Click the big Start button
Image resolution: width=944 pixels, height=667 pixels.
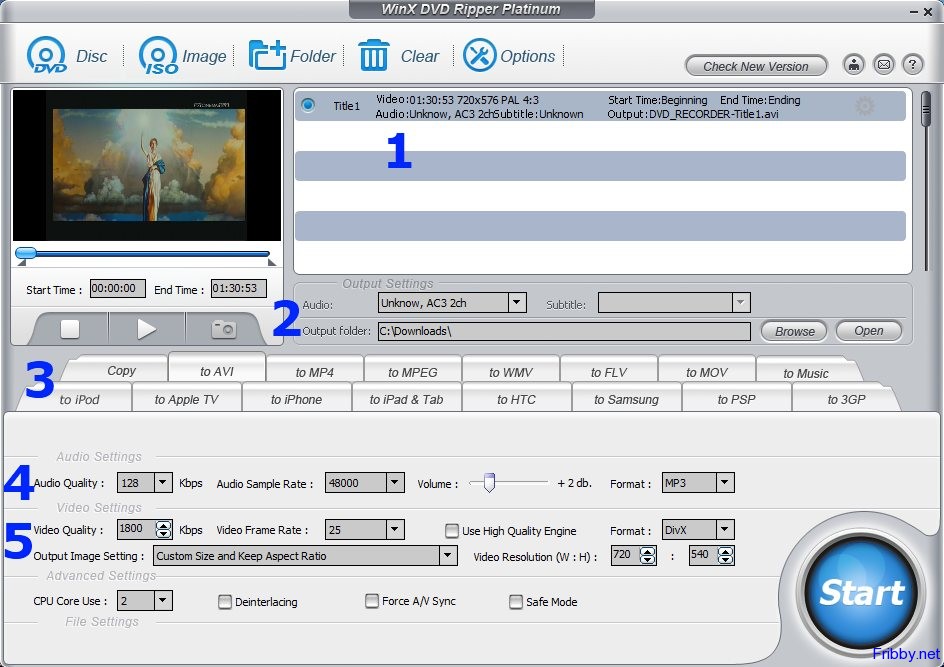point(861,591)
